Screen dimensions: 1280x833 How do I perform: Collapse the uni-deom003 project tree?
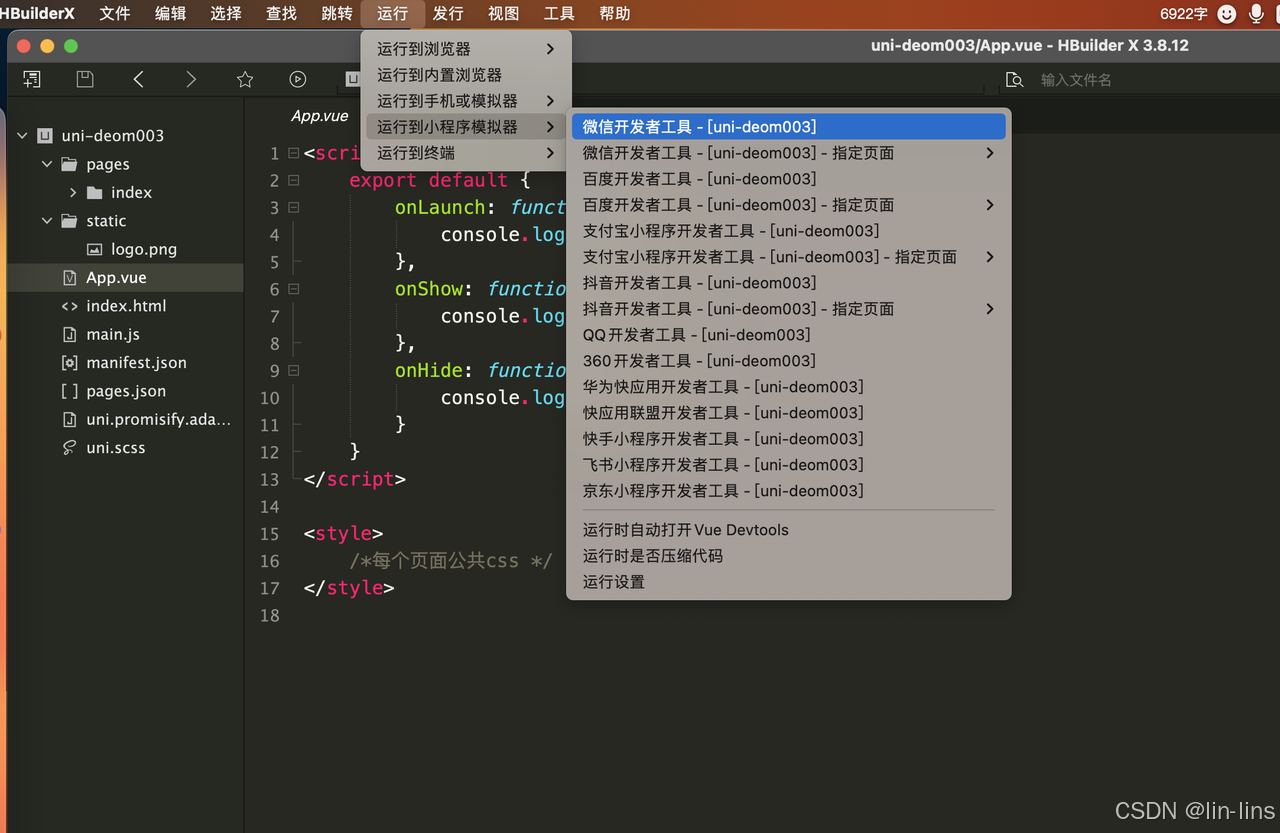point(21,135)
